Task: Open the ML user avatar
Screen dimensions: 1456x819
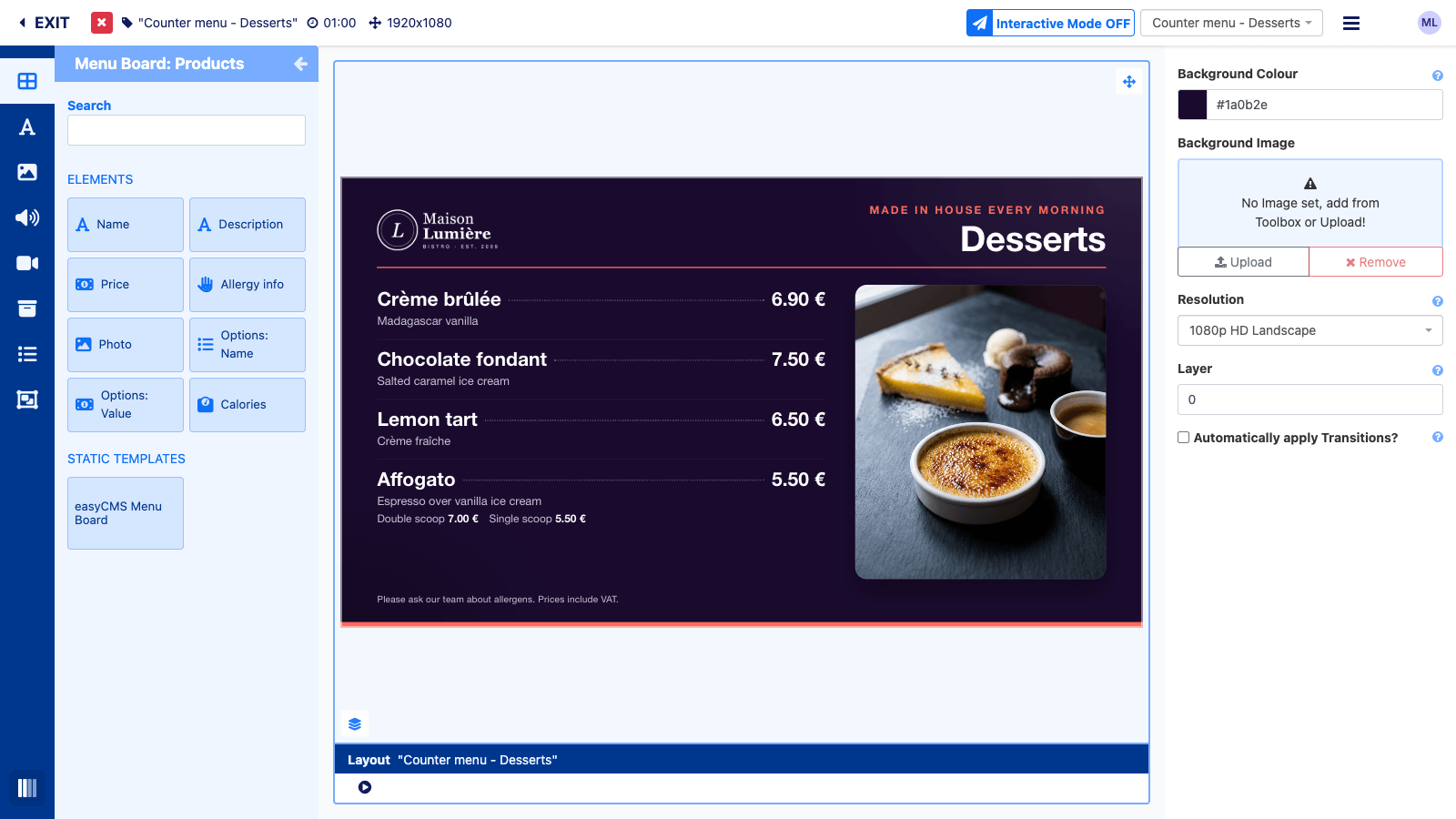Action: click(1430, 23)
